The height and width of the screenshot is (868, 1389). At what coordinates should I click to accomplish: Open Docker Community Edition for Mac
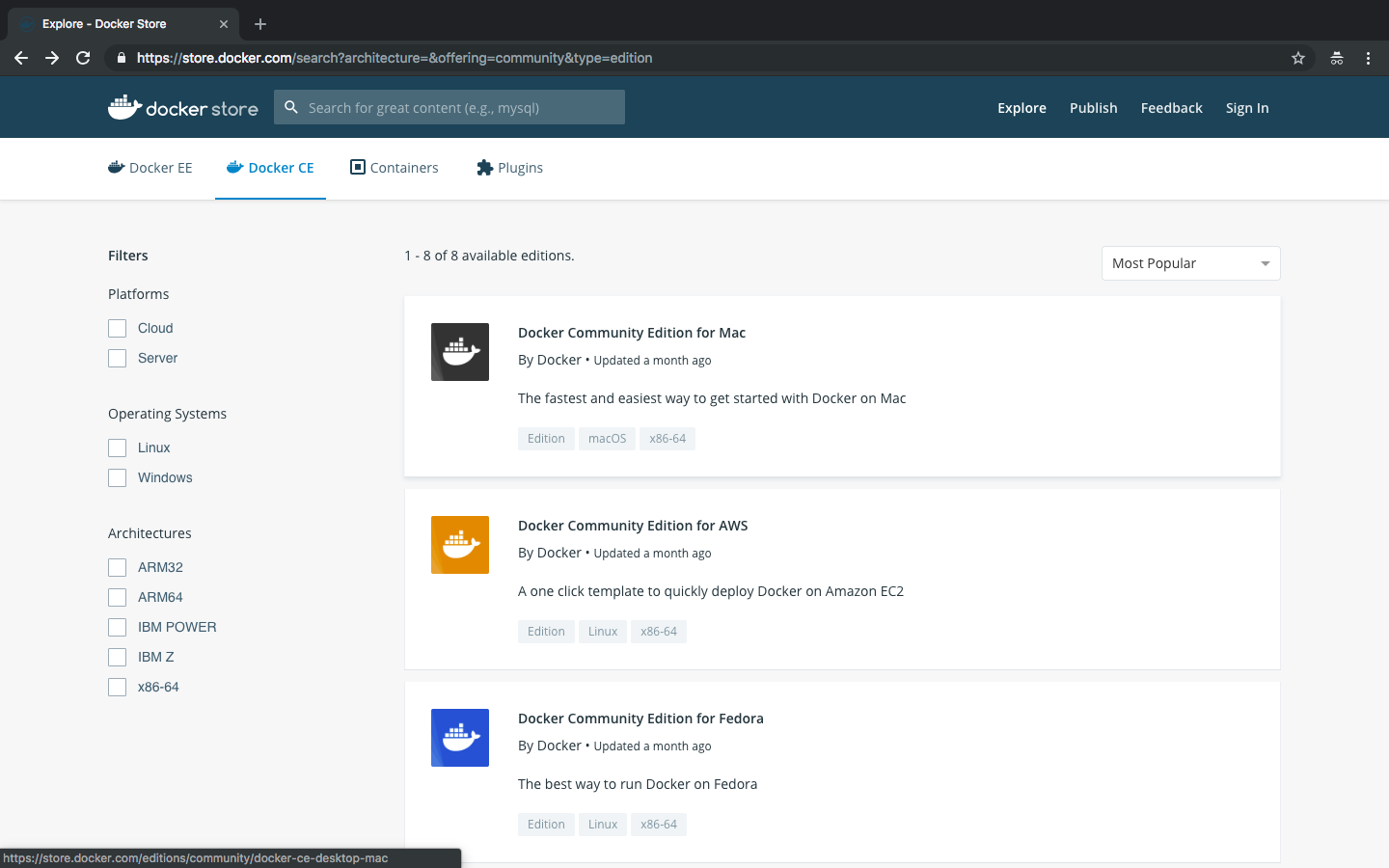632,333
